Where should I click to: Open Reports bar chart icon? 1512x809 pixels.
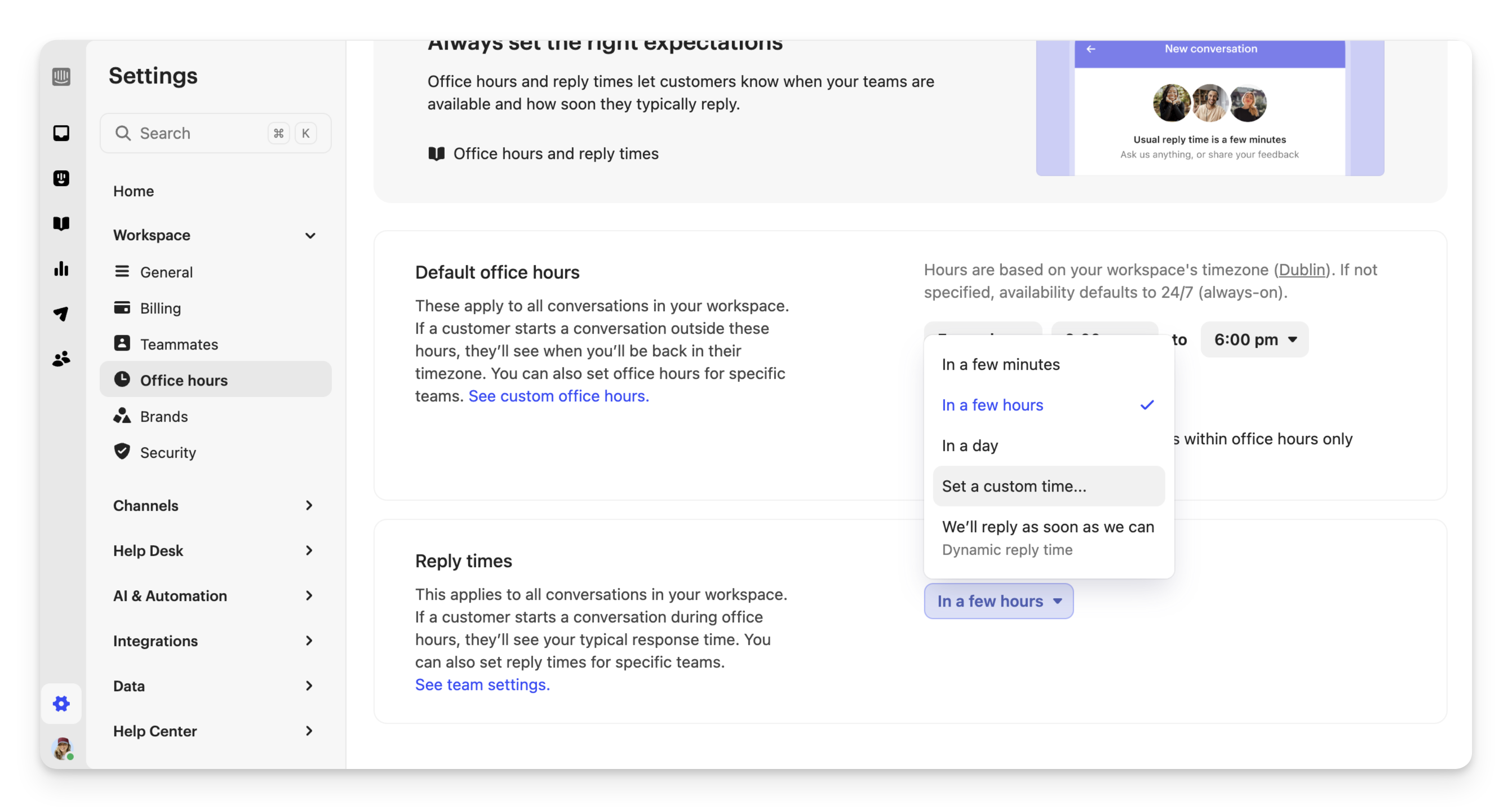(61, 269)
